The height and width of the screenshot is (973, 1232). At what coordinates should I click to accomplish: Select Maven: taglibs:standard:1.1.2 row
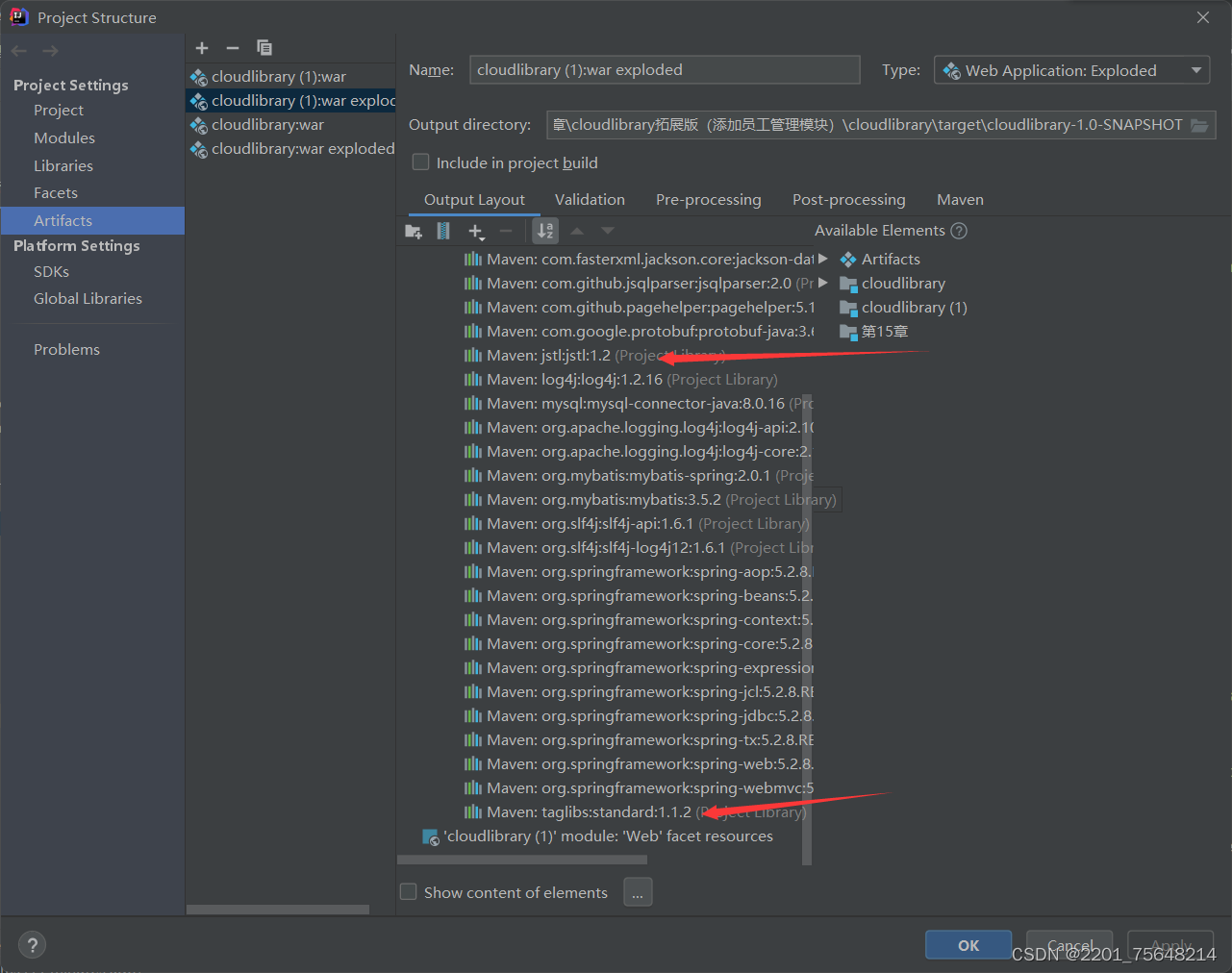[635, 812]
